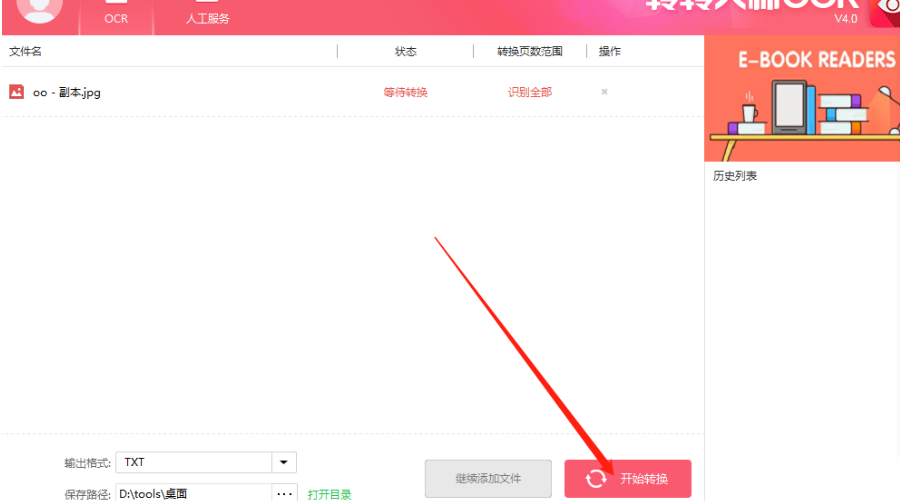The width and height of the screenshot is (900, 501).
Task: Click the 继续添加文件 button
Action: pyautogui.click(x=488, y=479)
